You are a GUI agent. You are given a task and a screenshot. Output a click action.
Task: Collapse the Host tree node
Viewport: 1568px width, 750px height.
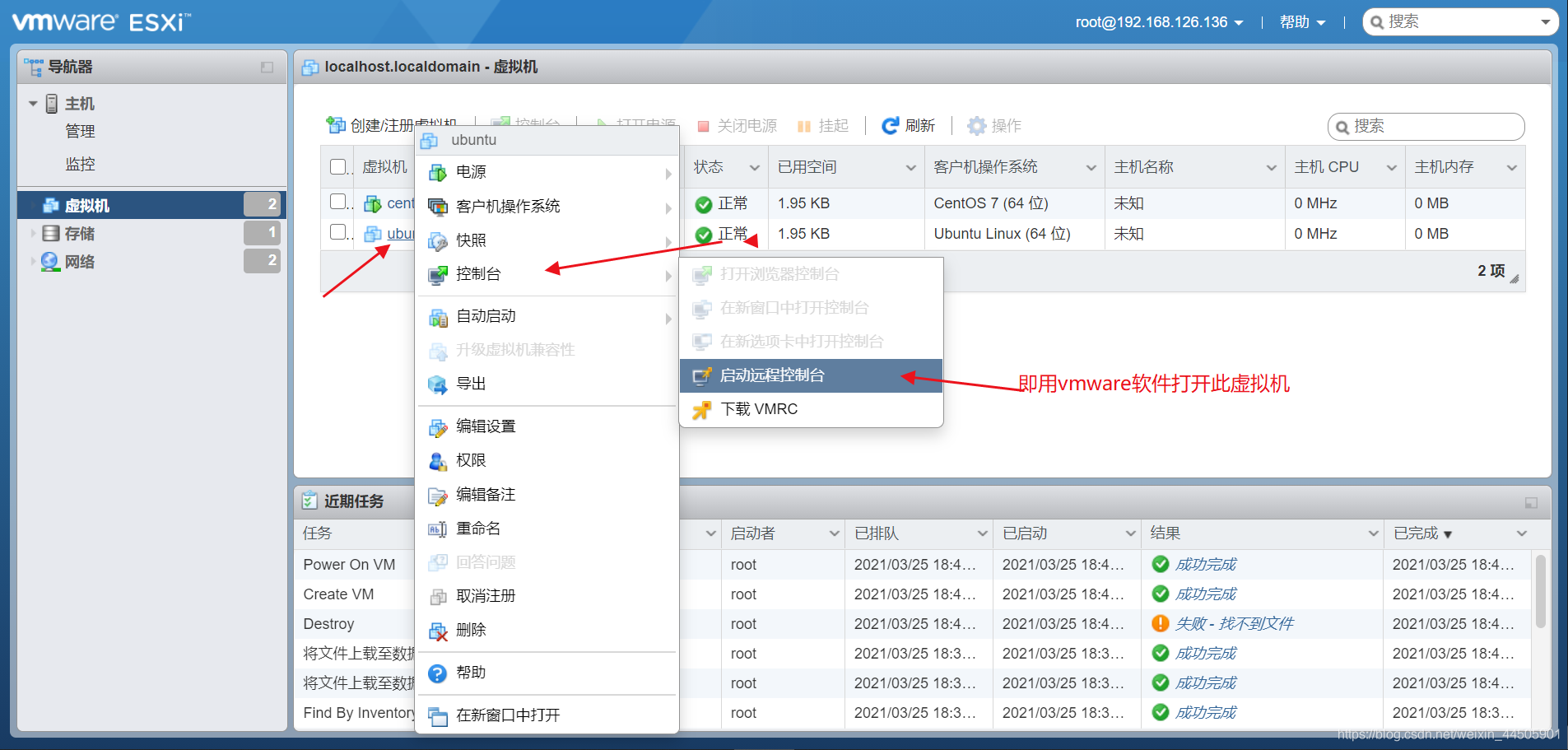pyautogui.click(x=33, y=104)
